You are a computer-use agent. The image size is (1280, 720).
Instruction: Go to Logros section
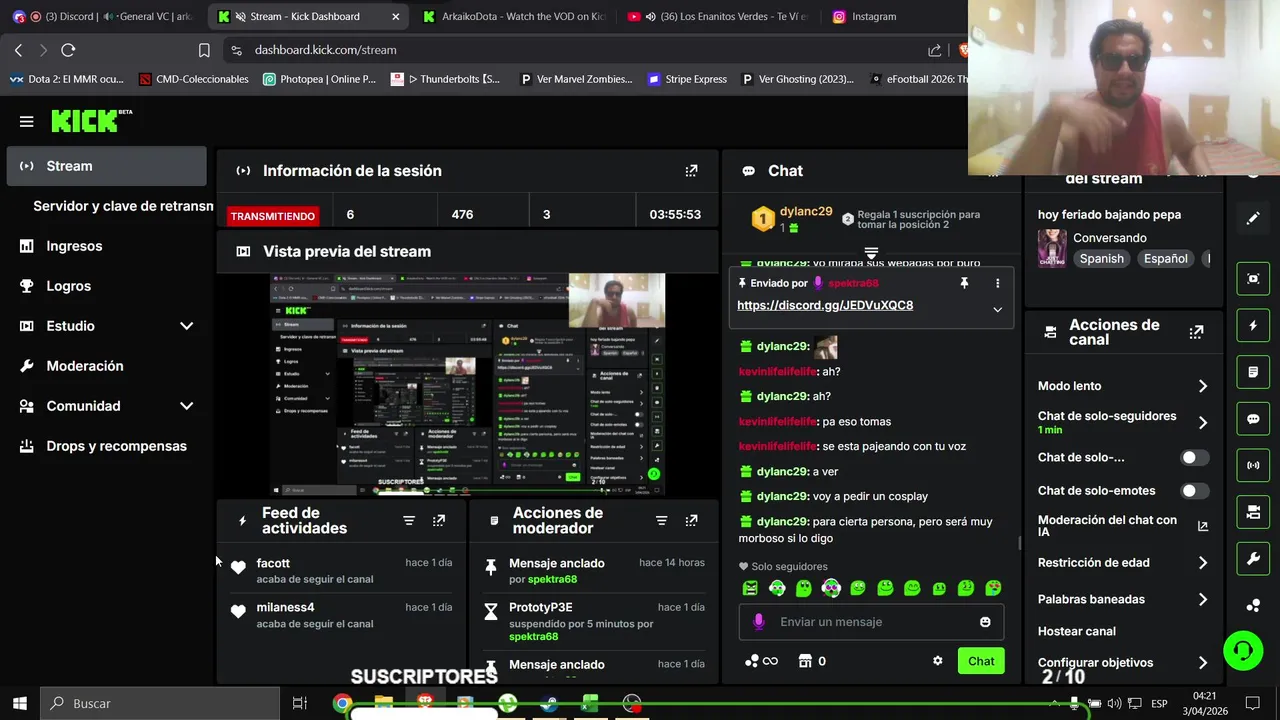[106, 286]
